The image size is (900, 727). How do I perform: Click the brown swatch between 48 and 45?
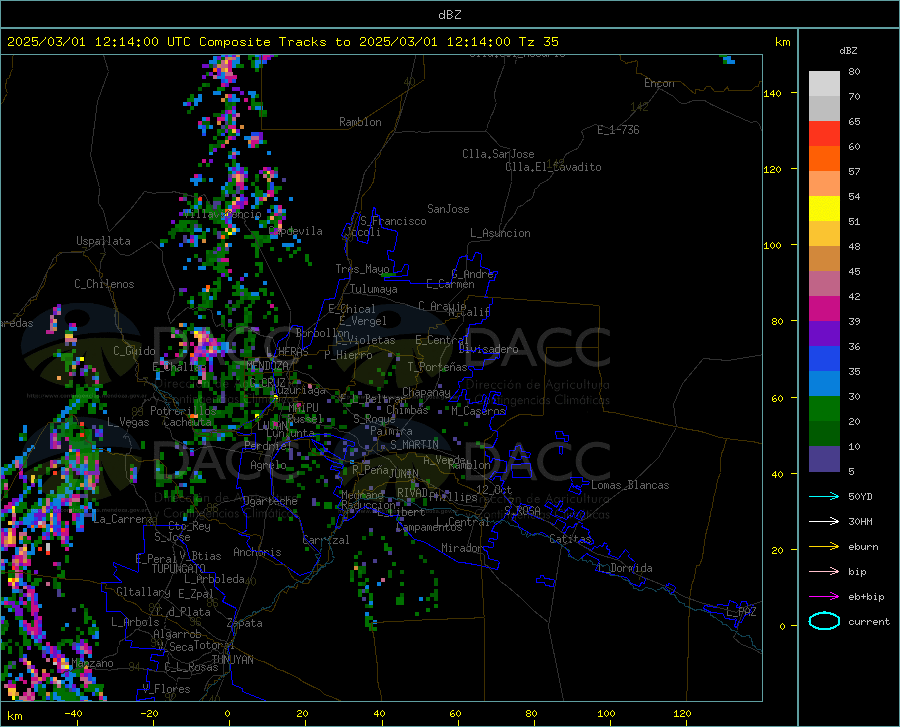click(824, 259)
